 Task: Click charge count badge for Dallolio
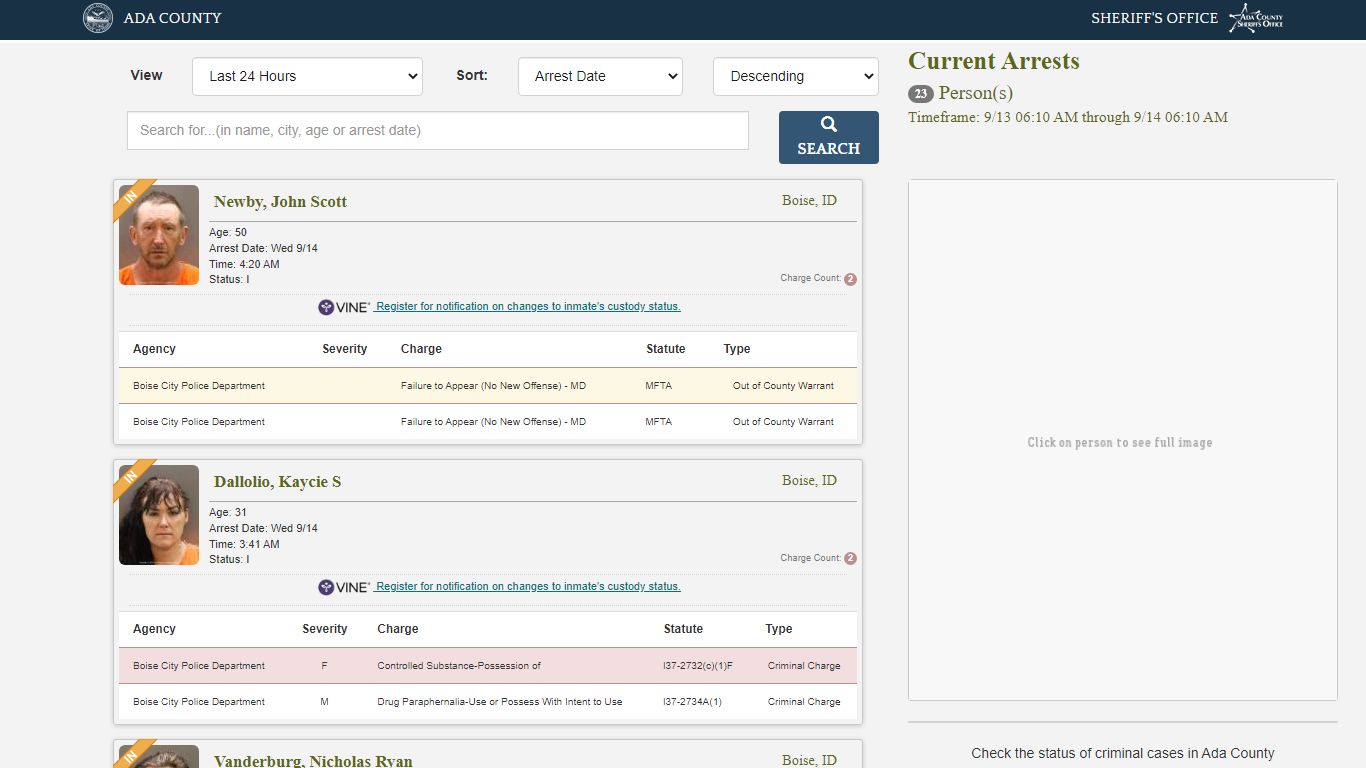(x=850, y=559)
